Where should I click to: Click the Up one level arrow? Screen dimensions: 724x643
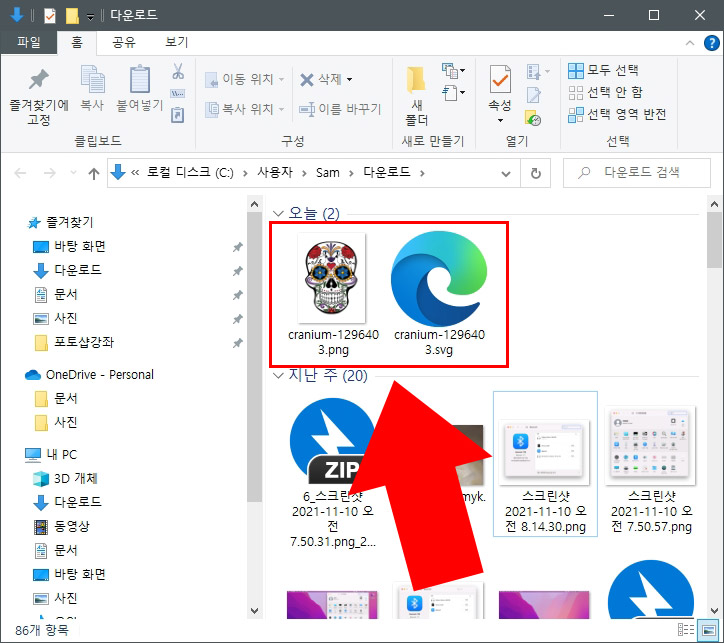(x=94, y=174)
